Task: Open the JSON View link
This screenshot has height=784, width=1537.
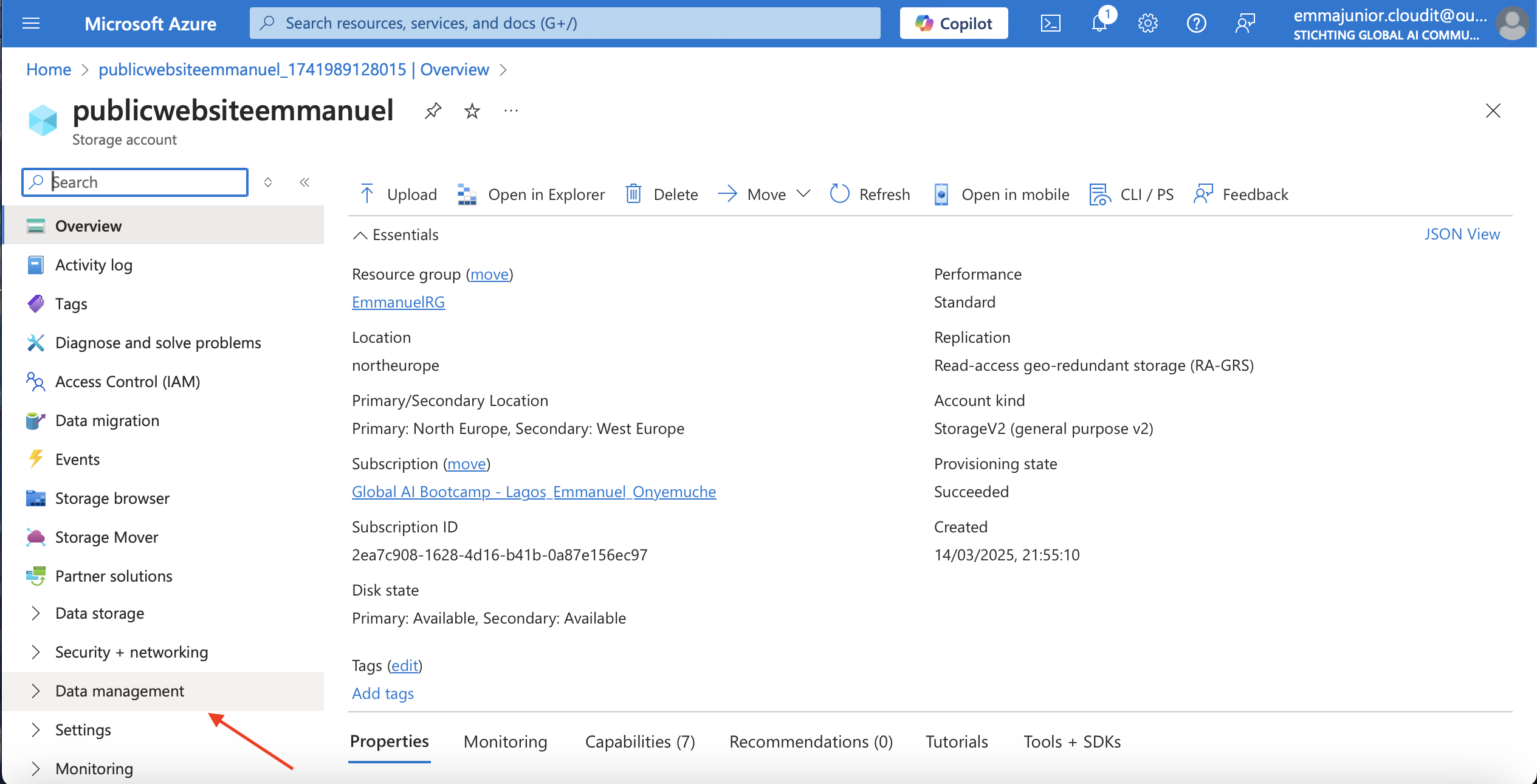Action: pos(1462,235)
